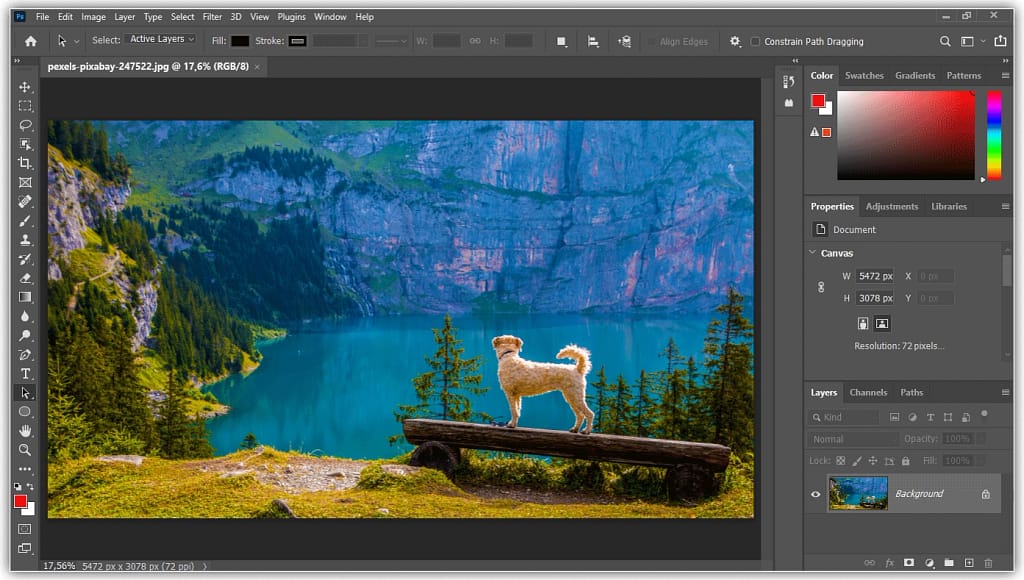Toggle Lock all padlock in Layers panel

point(906,461)
